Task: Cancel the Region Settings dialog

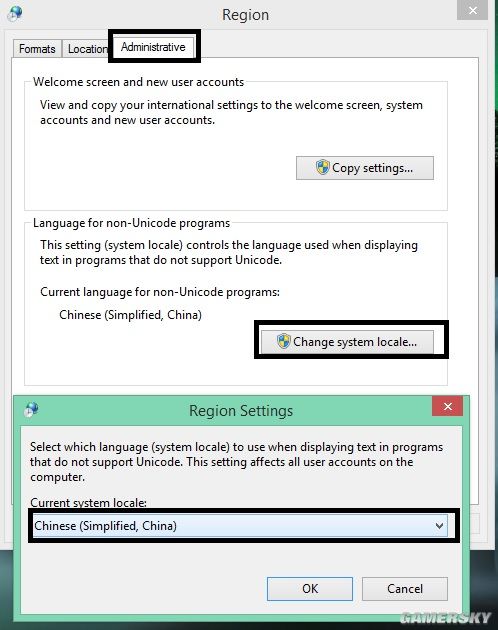Action: point(405,589)
